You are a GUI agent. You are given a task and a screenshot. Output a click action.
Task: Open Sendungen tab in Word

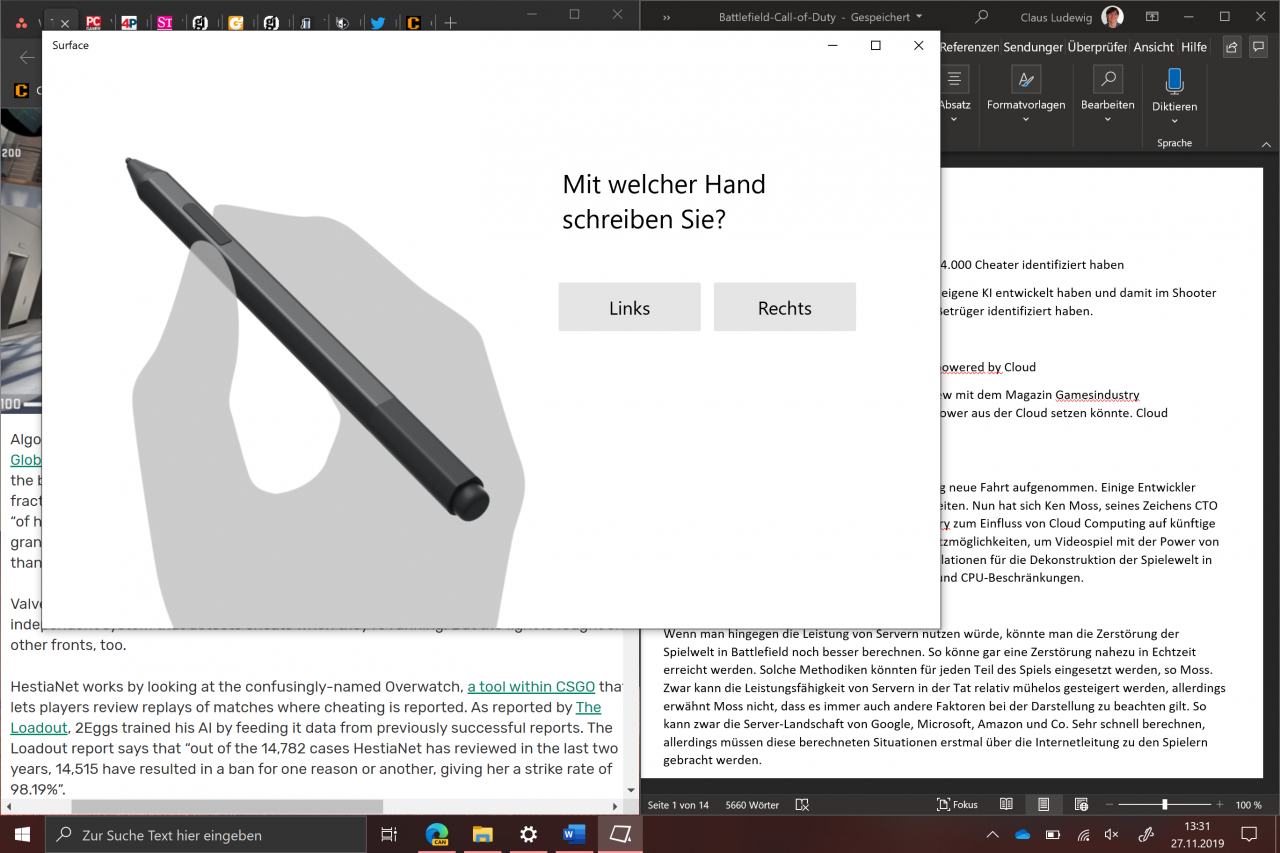click(x=1033, y=47)
